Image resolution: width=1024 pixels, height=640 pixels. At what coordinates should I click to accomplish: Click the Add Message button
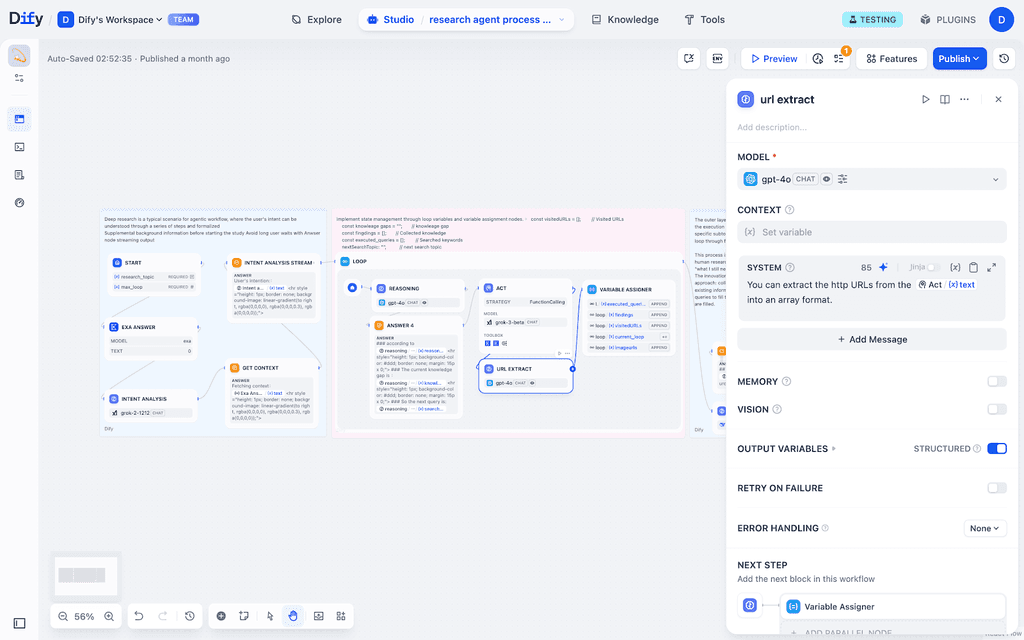click(x=873, y=339)
